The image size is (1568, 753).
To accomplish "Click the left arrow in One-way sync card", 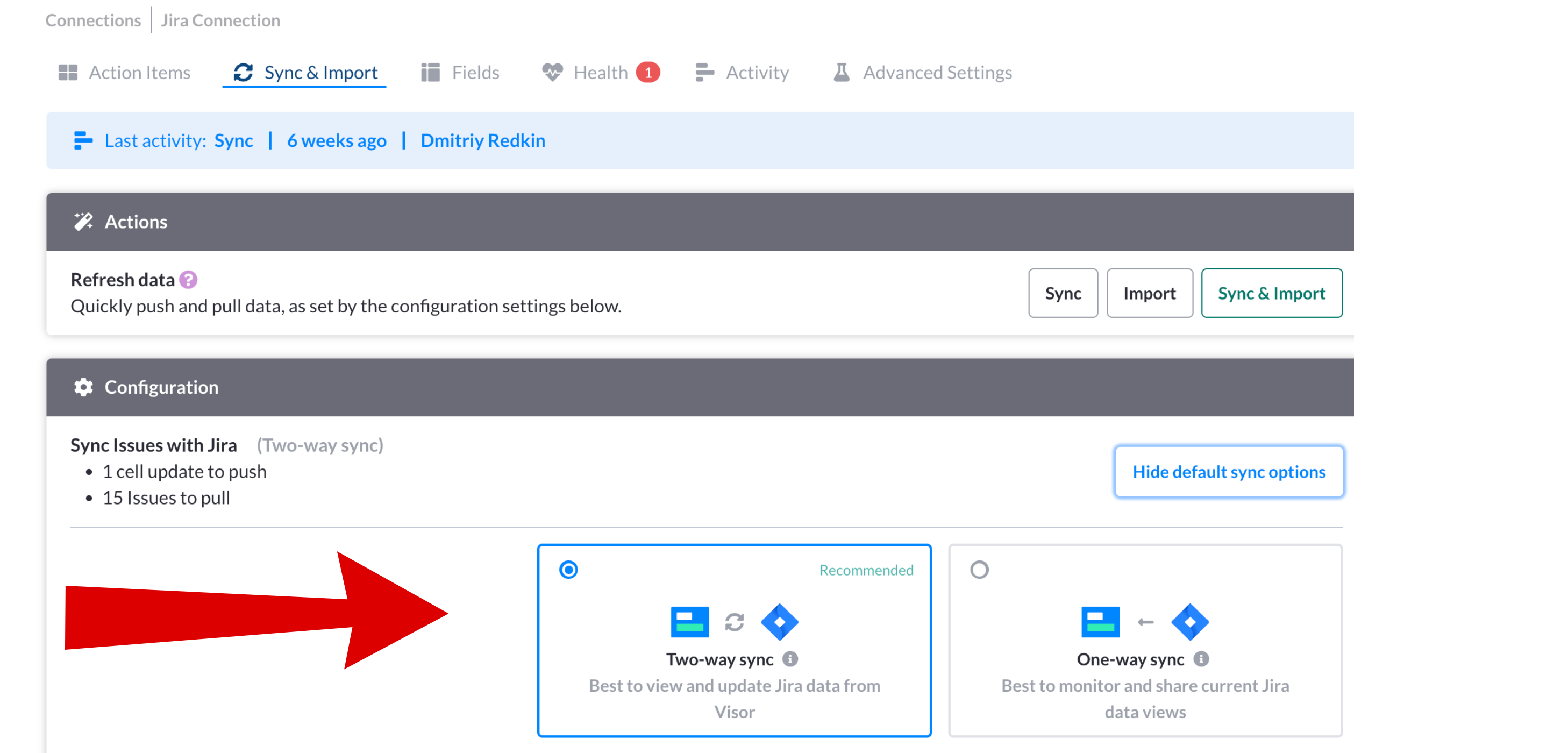I will (1145, 622).
